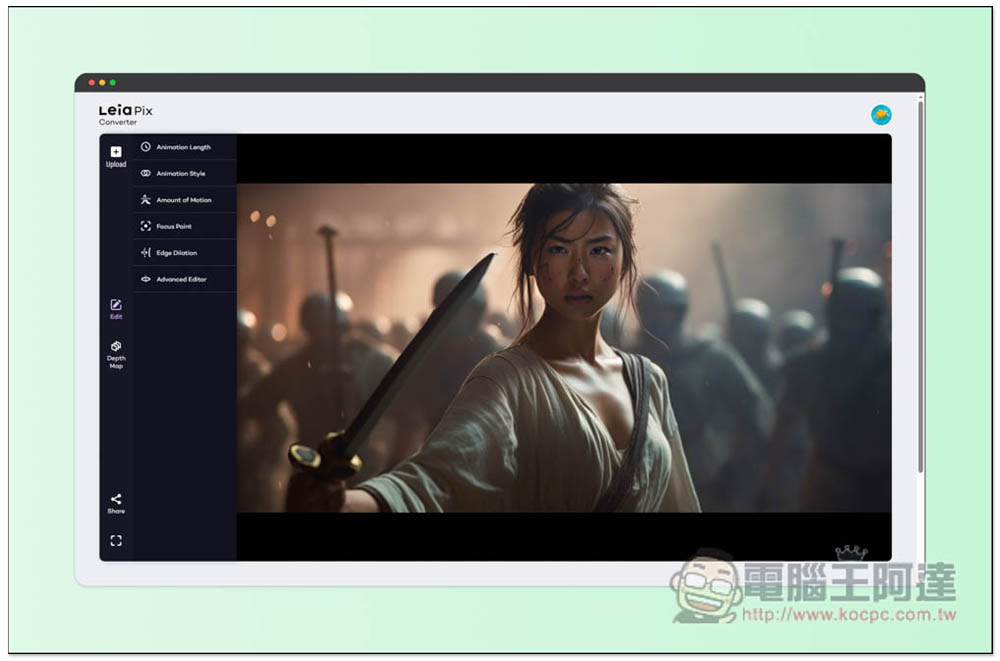
Task: Click the Animation Length clock icon
Action: point(145,147)
